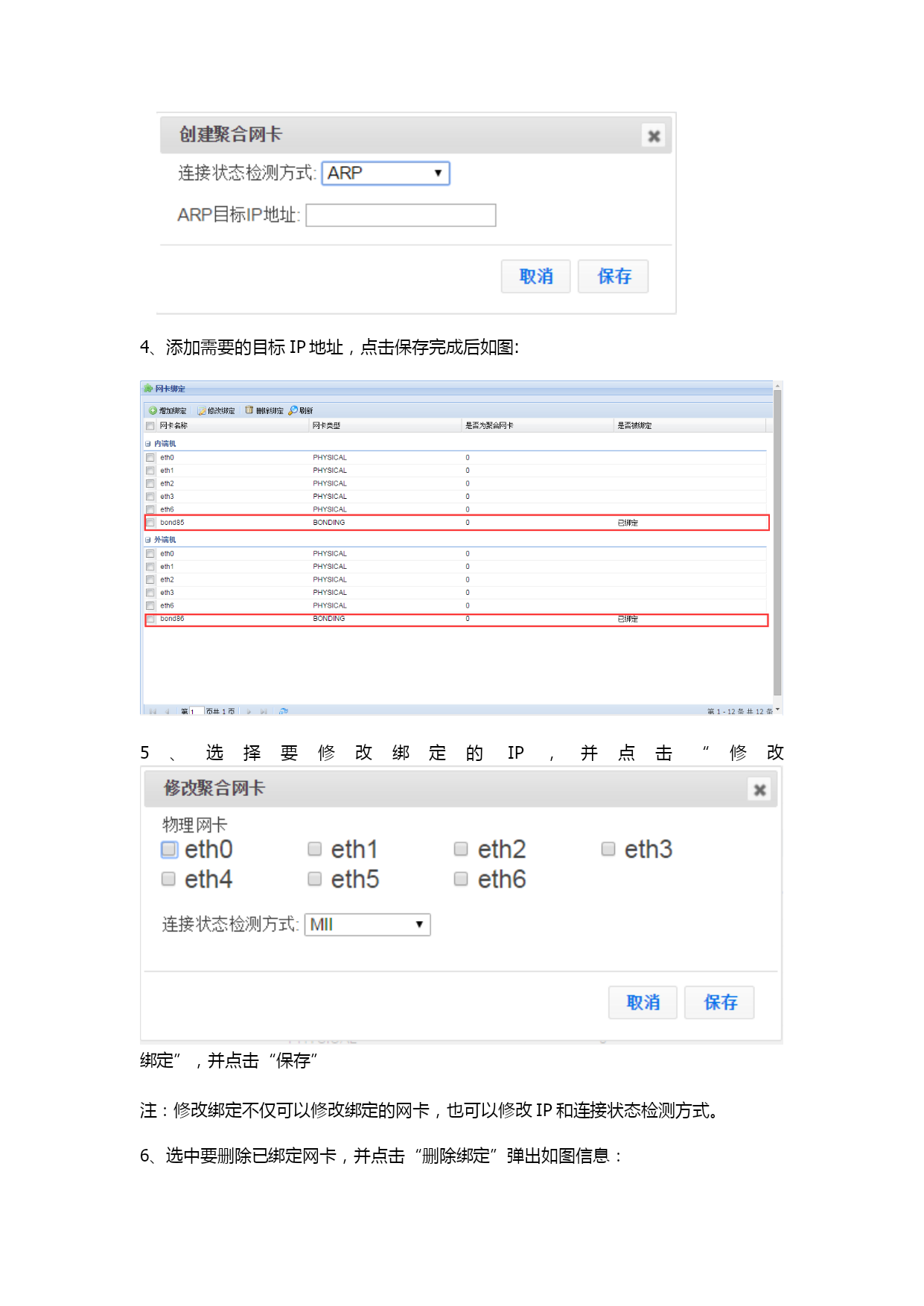Tick the eth6 checkbox in 修改聚合网卡 dialog
Viewport: 924px width, 1306px height.
pyautogui.click(x=461, y=879)
